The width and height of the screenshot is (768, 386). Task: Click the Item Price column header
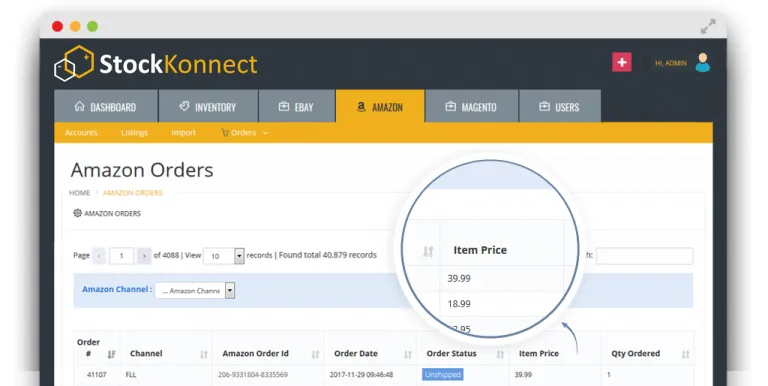click(x=539, y=353)
